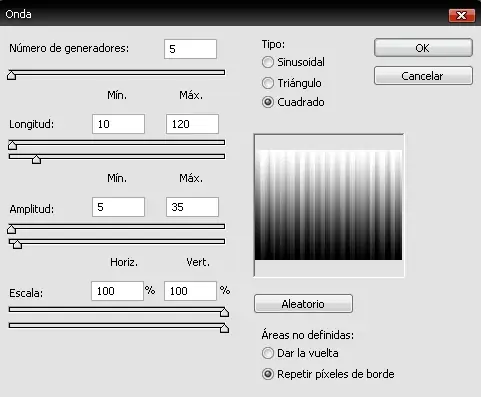Confirm the wave filter with OK
Screen dimensions: 481x397
point(423,48)
